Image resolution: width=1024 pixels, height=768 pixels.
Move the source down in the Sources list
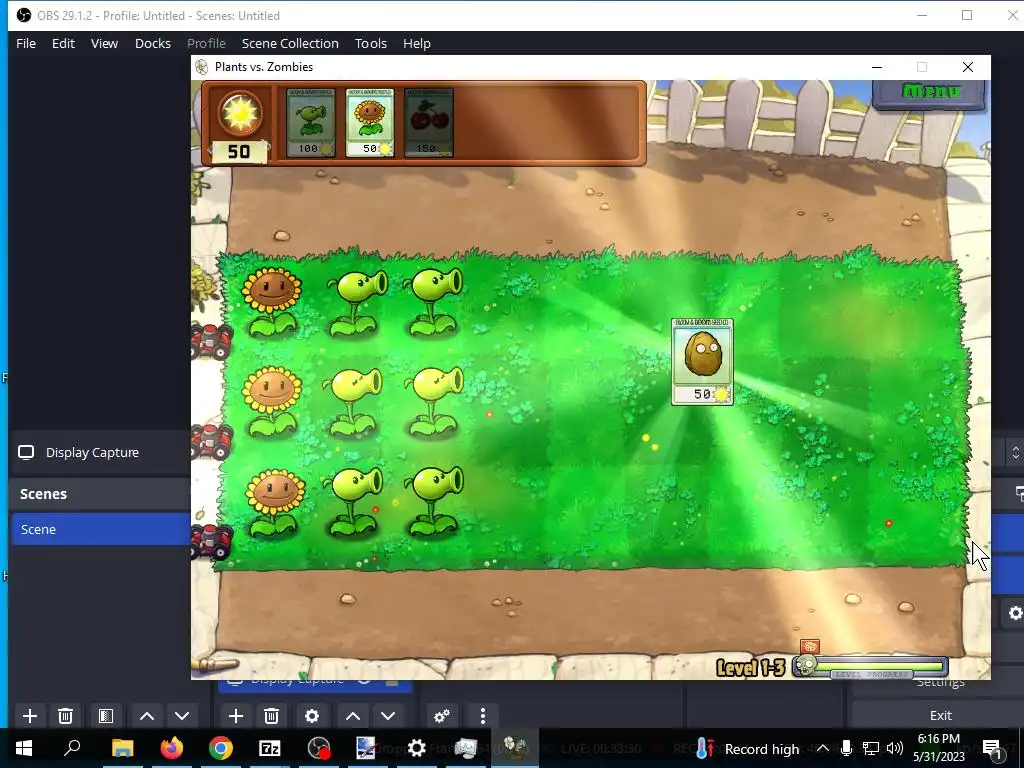(x=388, y=716)
